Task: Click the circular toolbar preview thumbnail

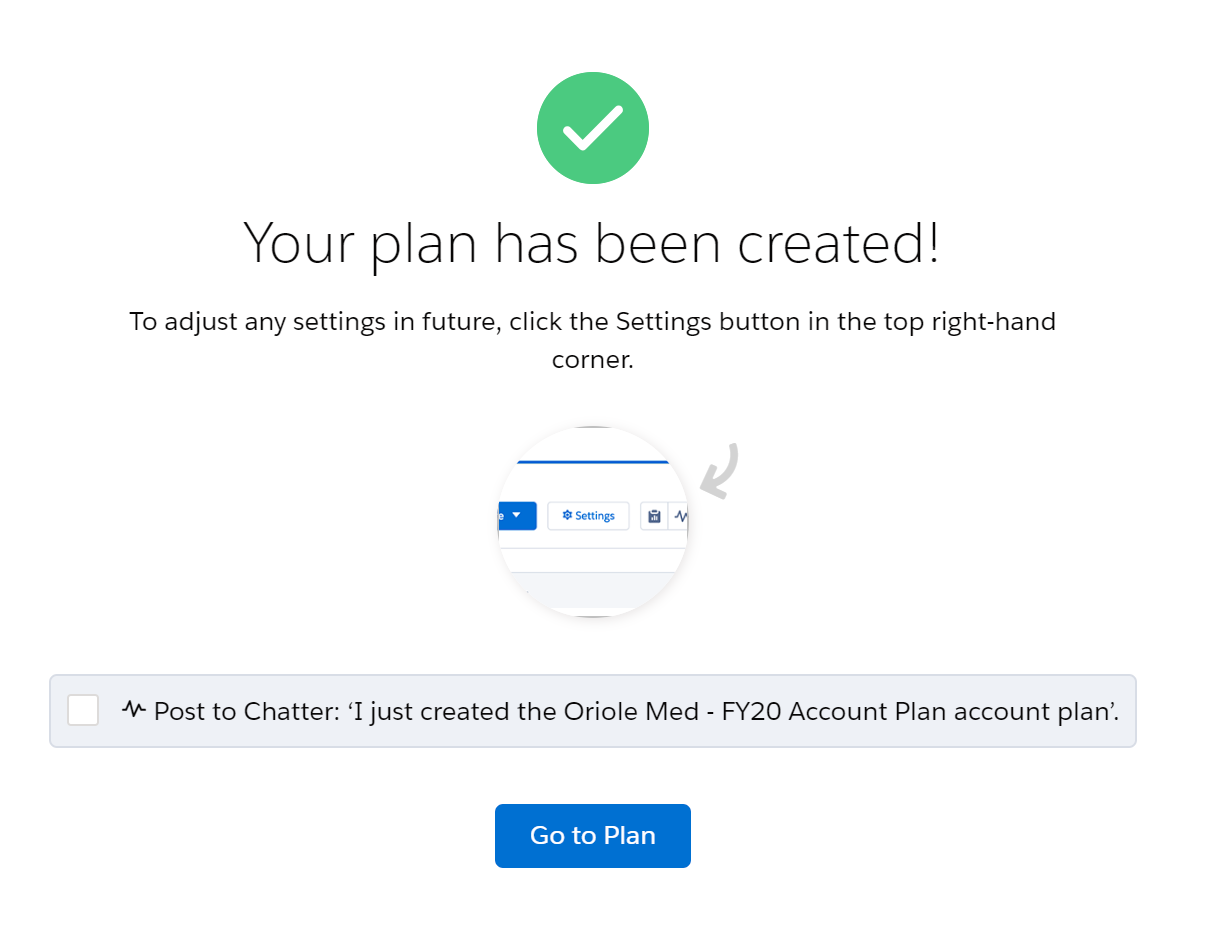Action: coord(593,521)
